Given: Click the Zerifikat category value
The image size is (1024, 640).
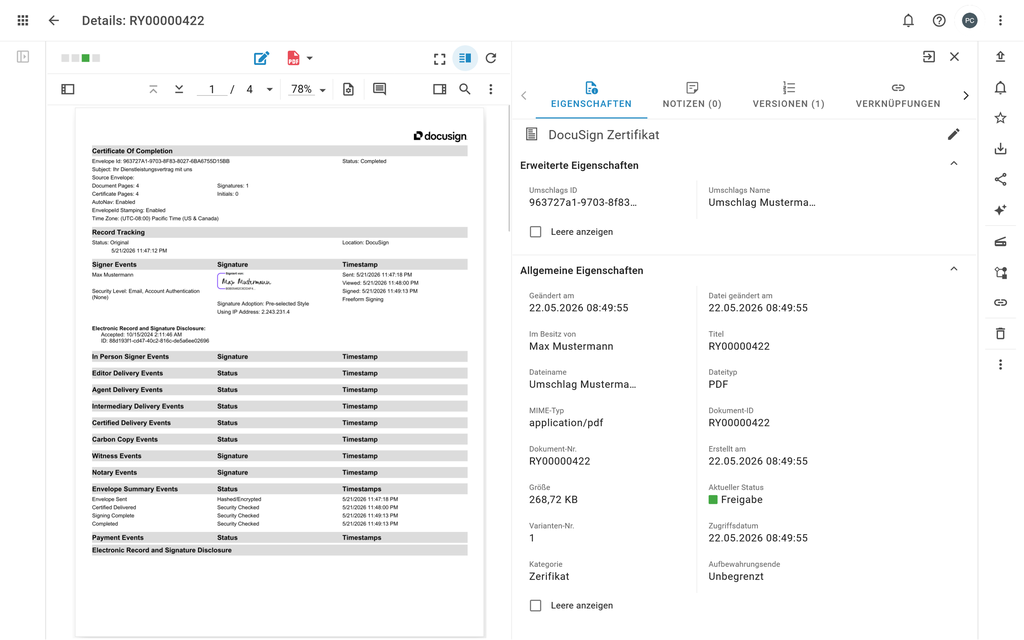Looking at the screenshot, I should point(549,577).
